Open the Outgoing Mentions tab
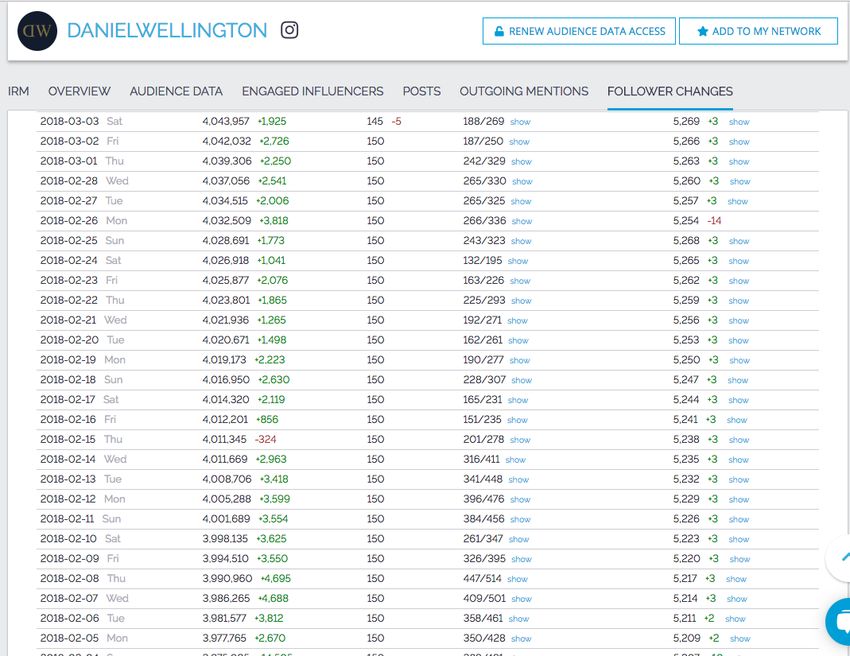 tap(524, 91)
